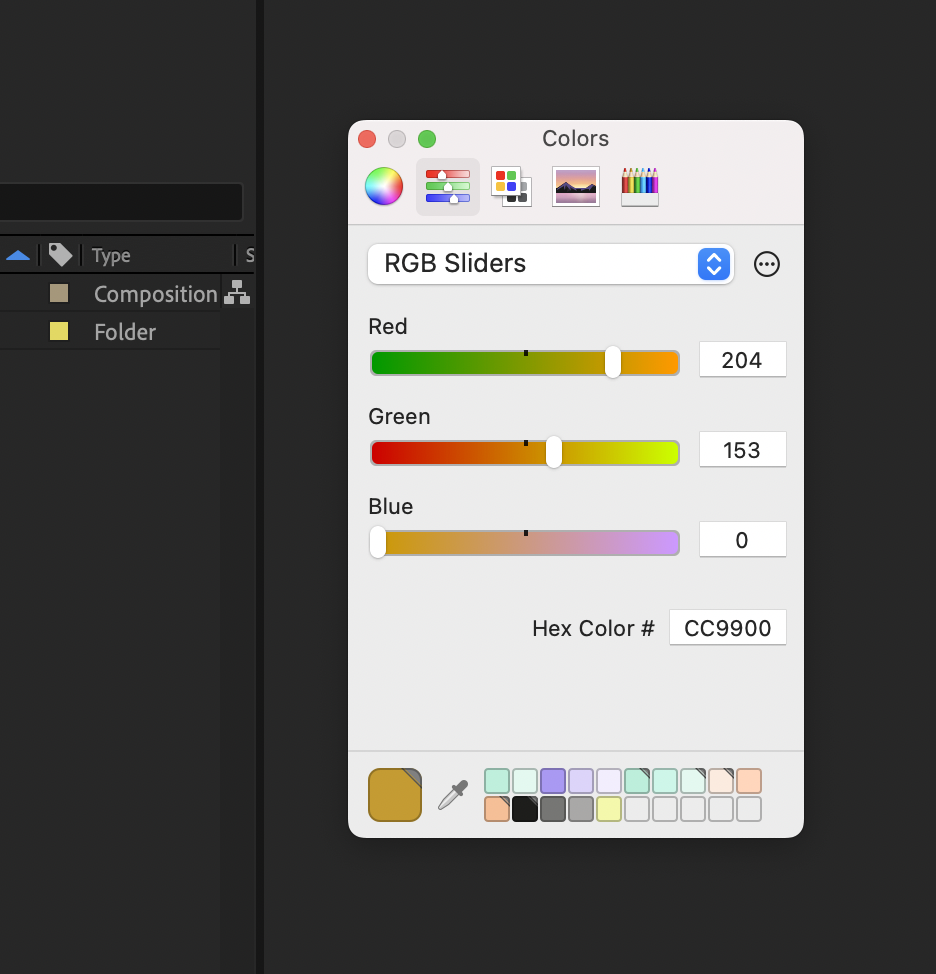
Task: Activate the eyedropper color sampler
Action: click(451, 793)
